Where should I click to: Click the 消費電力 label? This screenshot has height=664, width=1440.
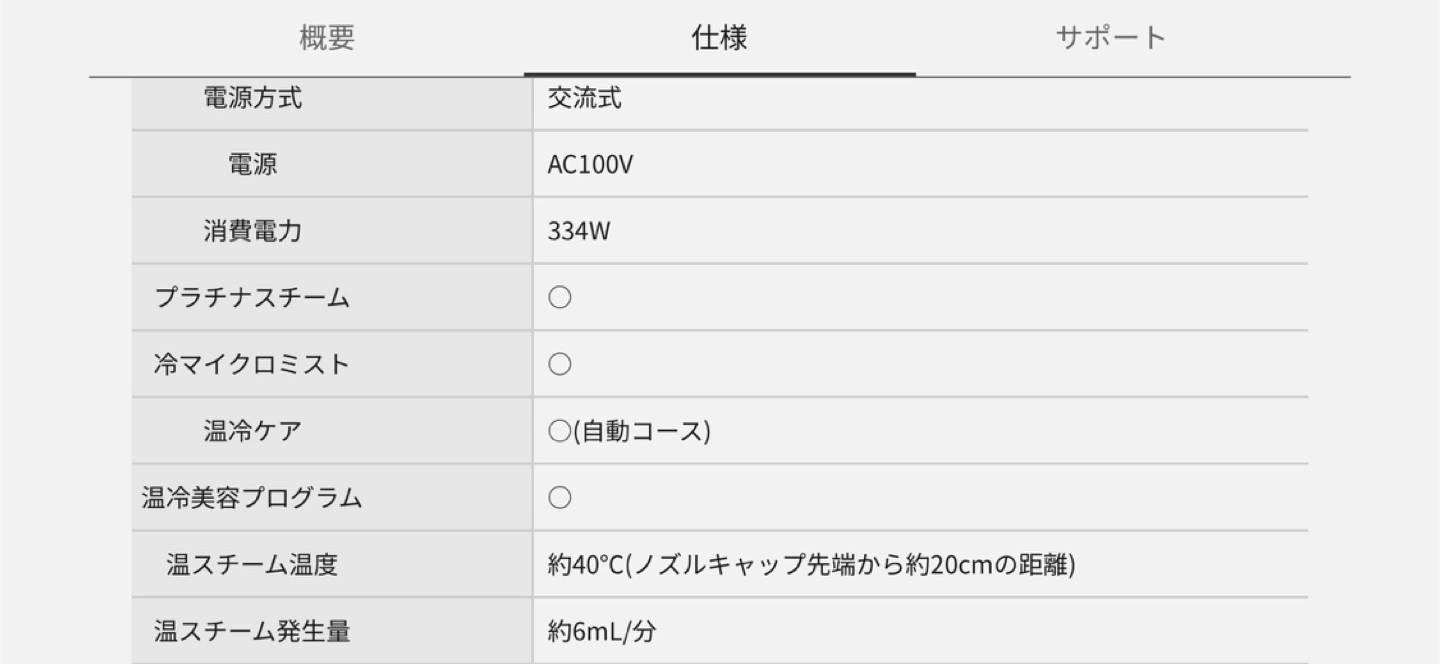tap(253, 231)
